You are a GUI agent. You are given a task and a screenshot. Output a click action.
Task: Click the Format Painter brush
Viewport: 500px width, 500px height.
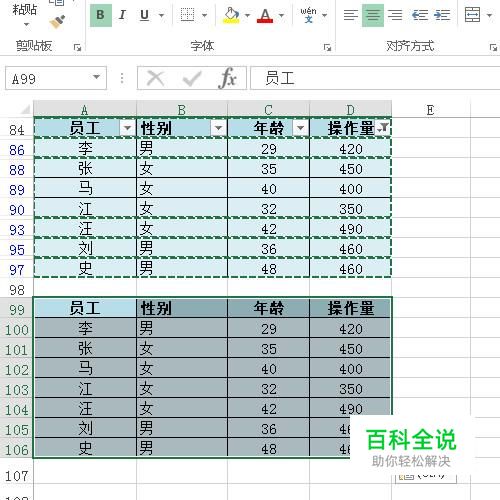[57, 21]
